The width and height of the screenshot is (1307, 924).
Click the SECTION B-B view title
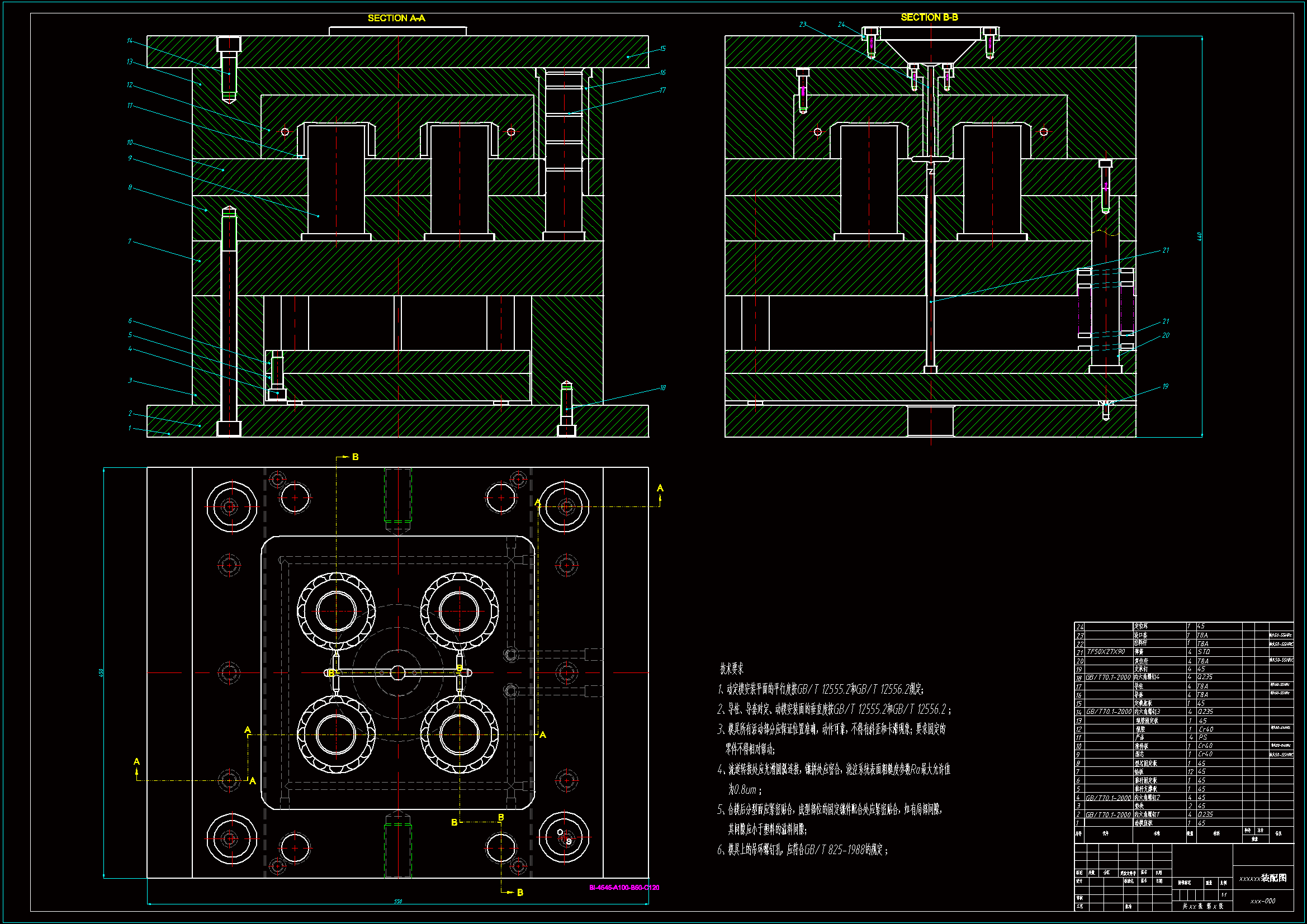929,18
